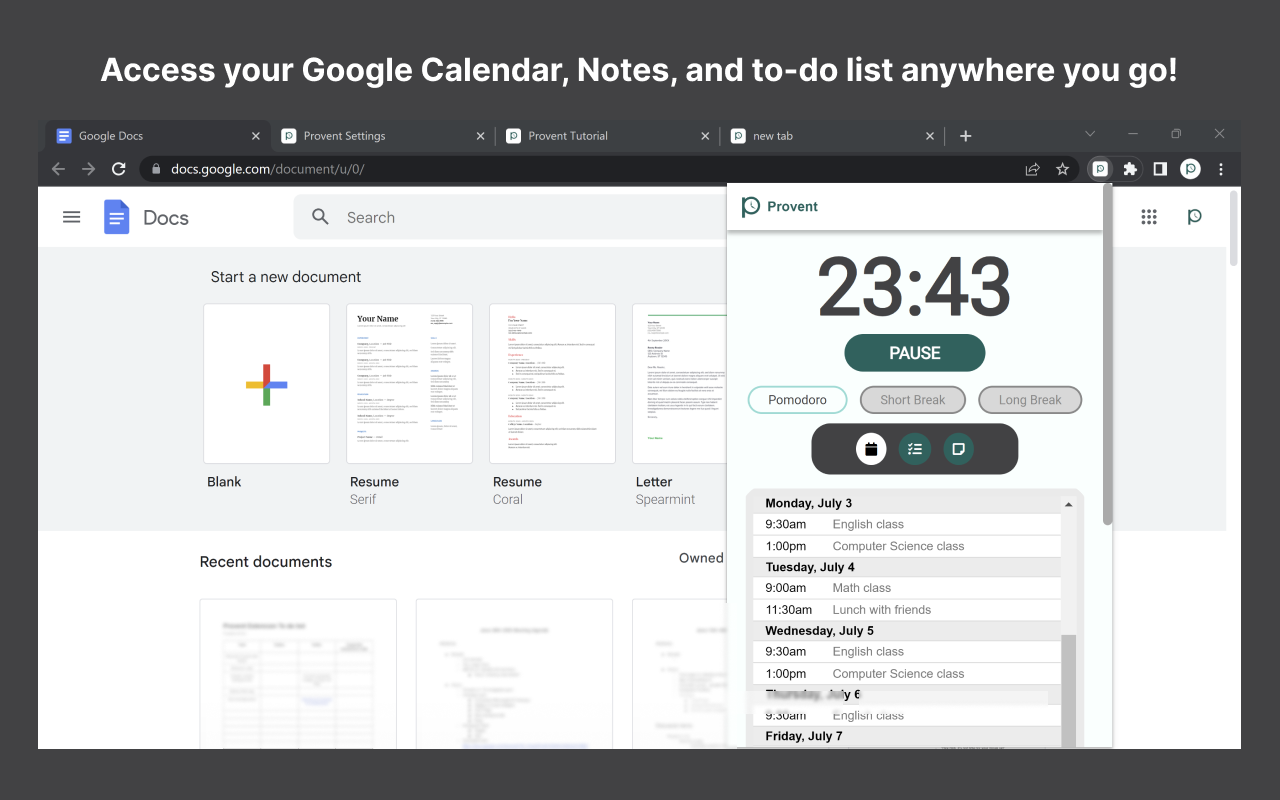Open the Resume Serif template
This screenshot has width=1280, height=800.
(x=409, y=384)
